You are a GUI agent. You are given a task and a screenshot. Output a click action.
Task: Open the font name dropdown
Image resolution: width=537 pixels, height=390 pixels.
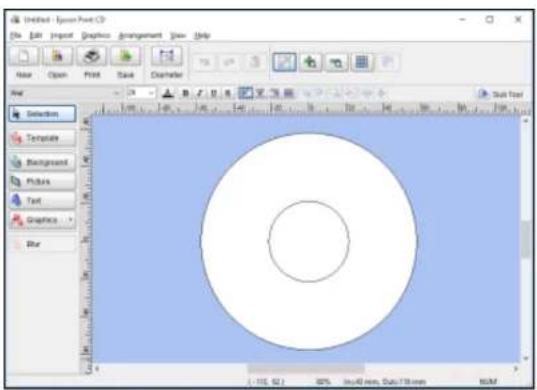tap(117, 93)
